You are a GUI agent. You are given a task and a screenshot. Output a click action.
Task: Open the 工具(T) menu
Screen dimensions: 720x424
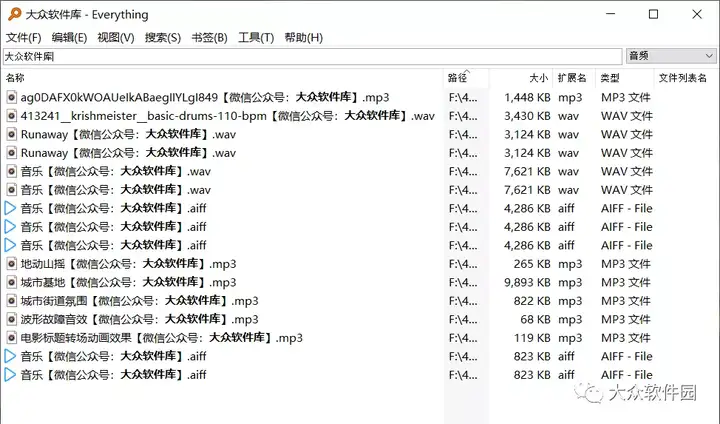[256, 38]
